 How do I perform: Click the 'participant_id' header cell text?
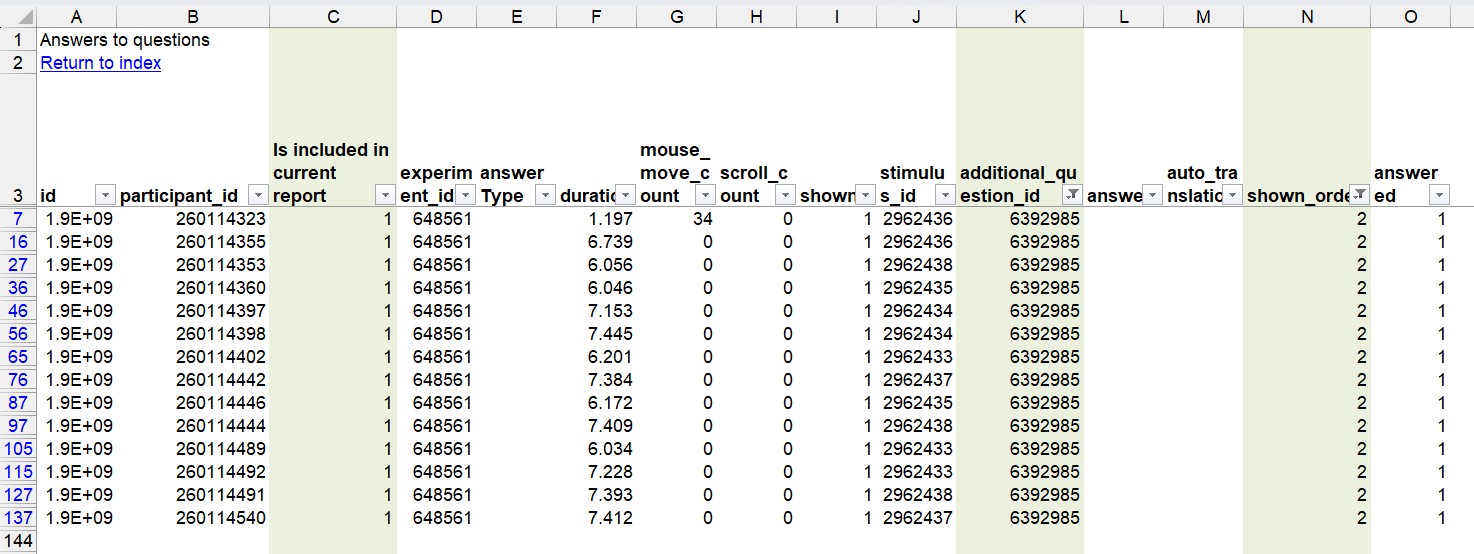[x=179, y=196]
